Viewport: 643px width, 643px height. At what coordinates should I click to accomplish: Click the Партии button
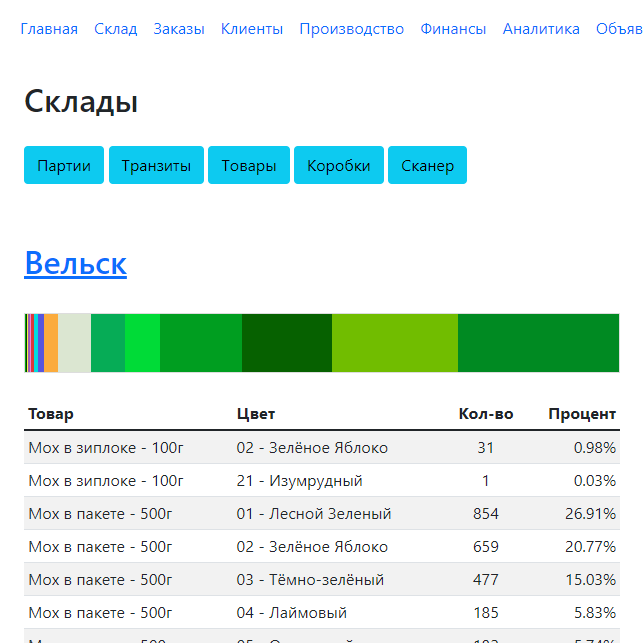64,166
